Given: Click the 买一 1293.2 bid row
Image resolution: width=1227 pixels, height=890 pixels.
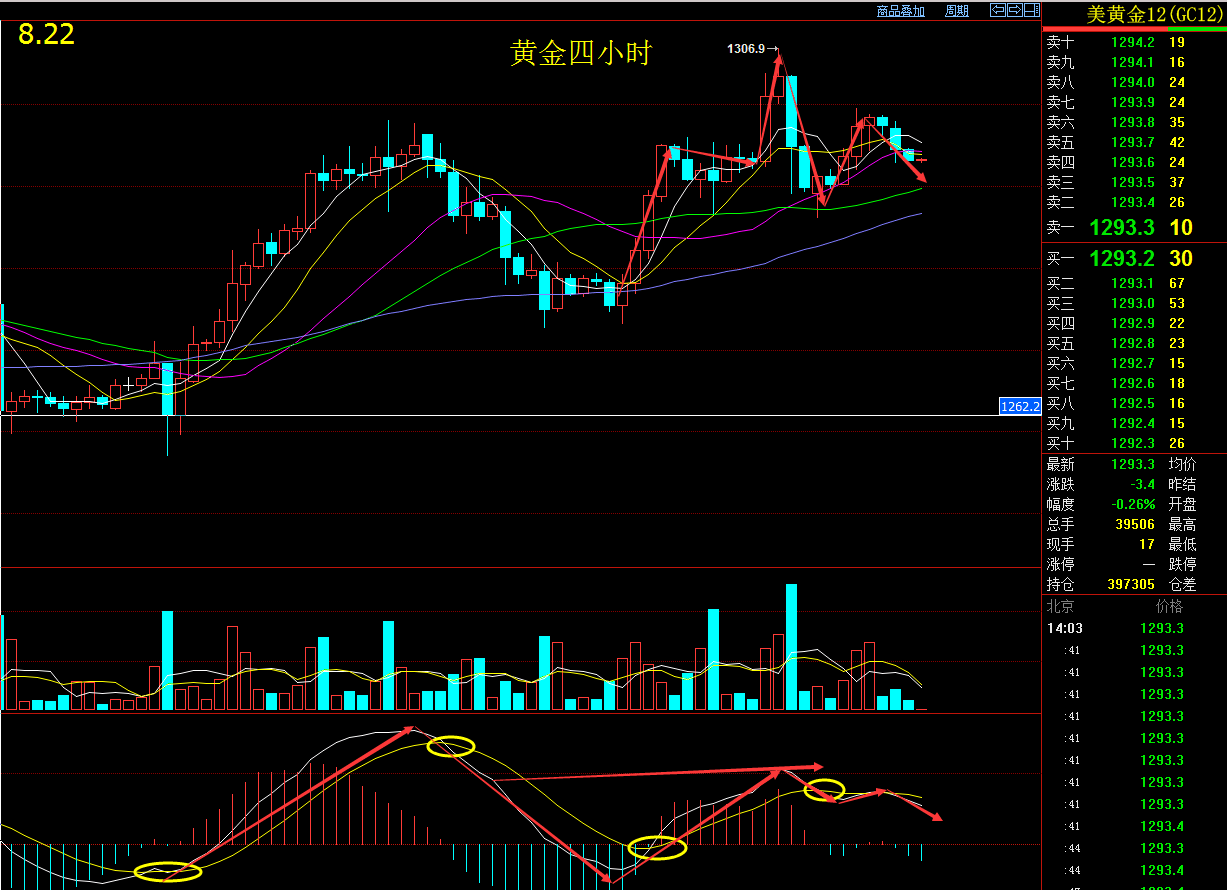Looking at the screenshot, I should (1134, 259).
